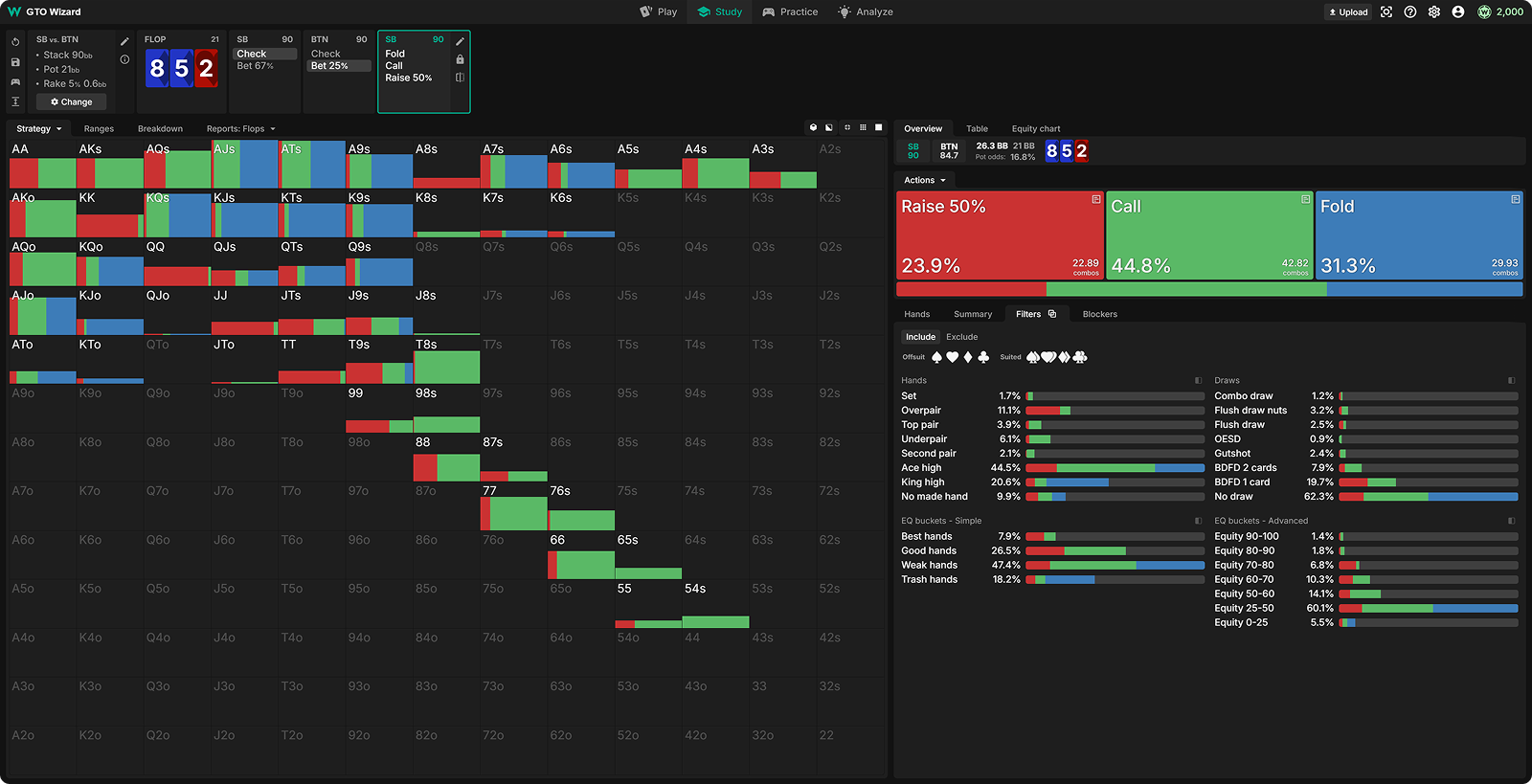Click the Upload button
1532x784 pixels.
tap(1348, 12)
